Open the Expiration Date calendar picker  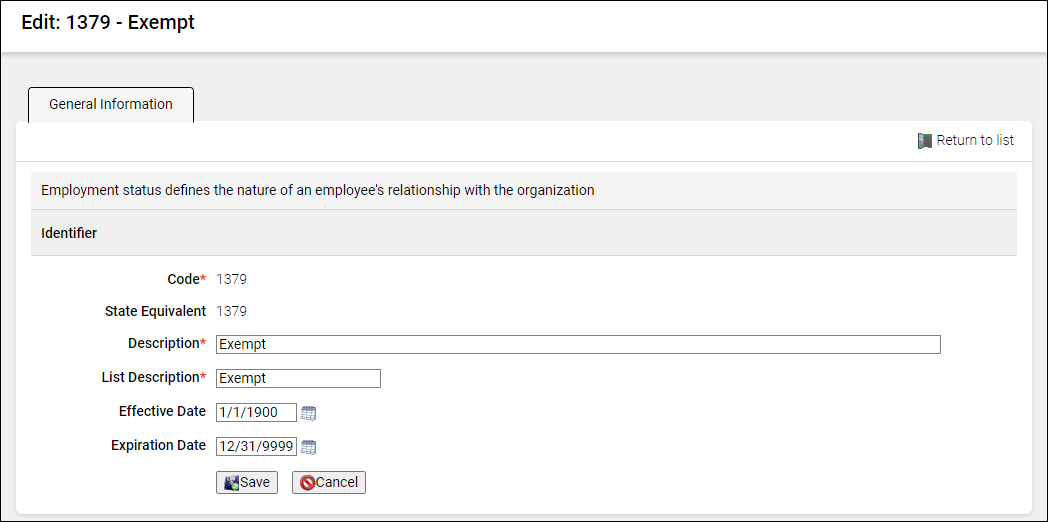tap(308, 447)
